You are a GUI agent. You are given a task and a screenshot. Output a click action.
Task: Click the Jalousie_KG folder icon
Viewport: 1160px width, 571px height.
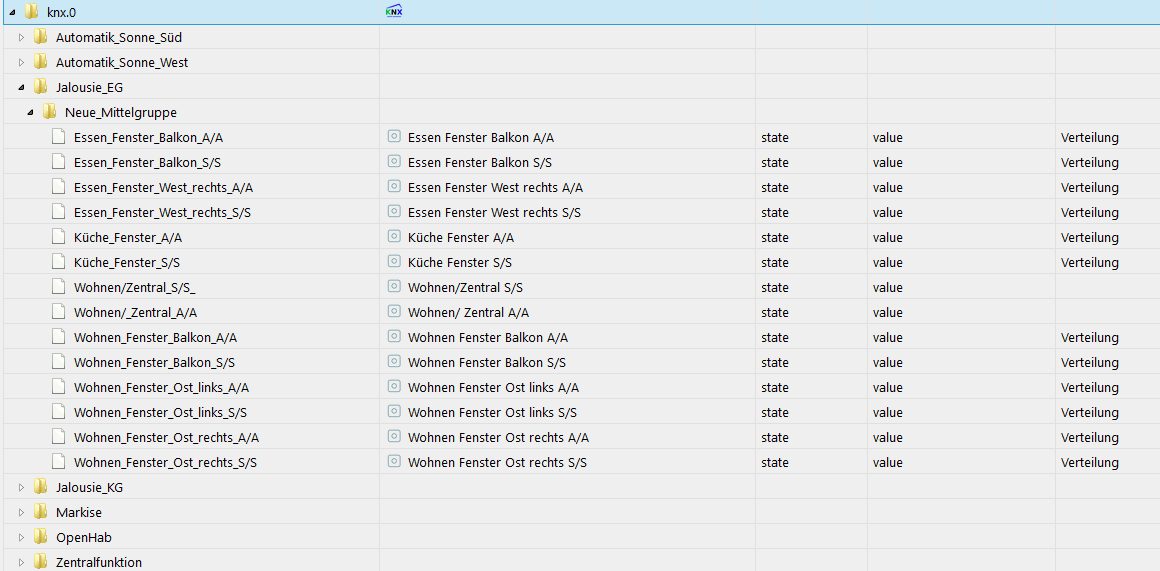click(x=41, y=487)
